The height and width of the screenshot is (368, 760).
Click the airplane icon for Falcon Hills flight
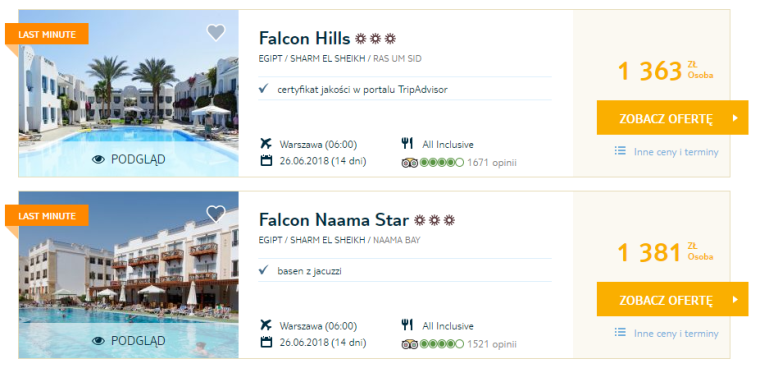[x=266, y=144]
